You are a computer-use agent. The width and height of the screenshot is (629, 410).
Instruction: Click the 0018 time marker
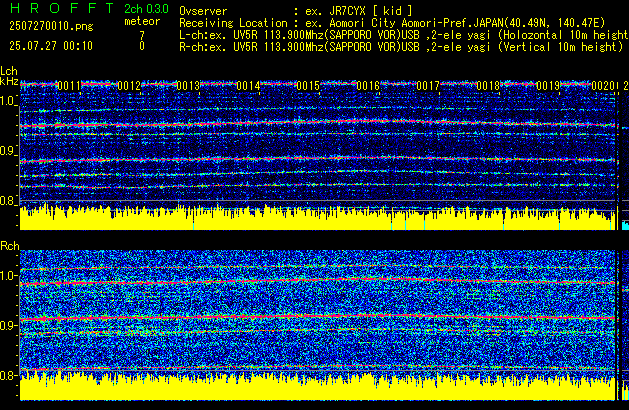[488, 86]
